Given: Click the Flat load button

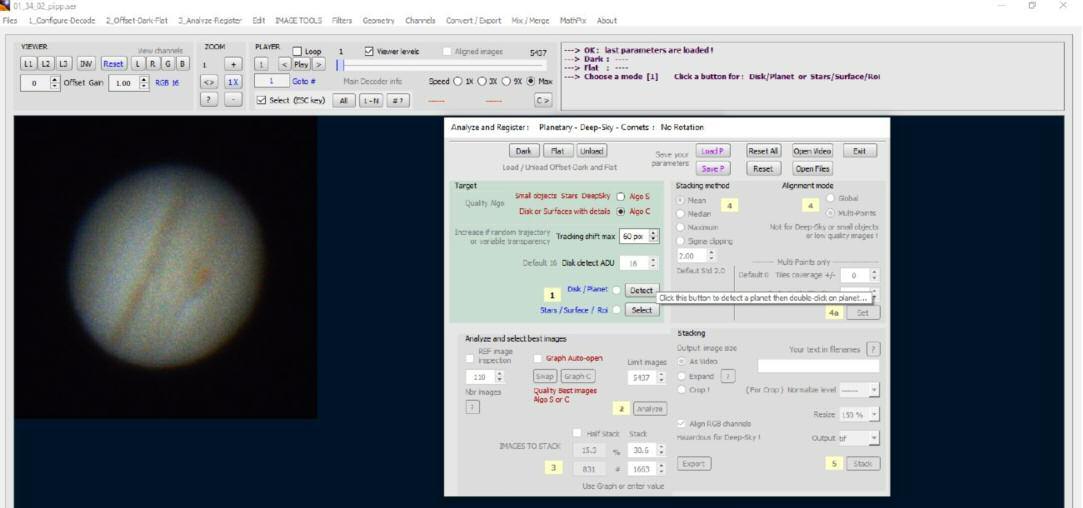Looking at the screenshot, I should point(557,151).
